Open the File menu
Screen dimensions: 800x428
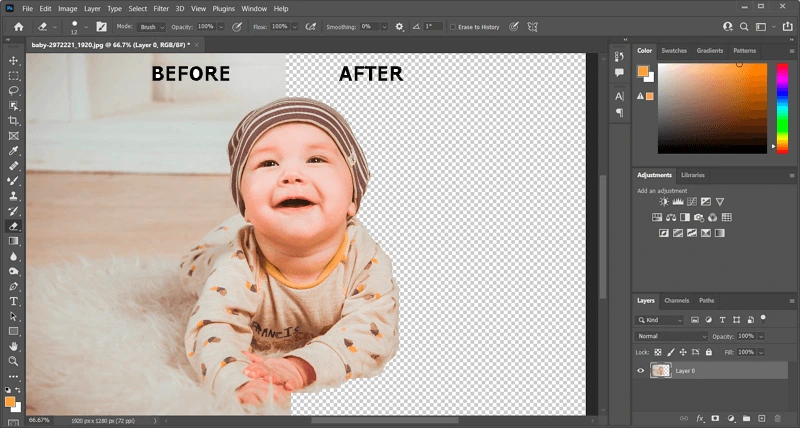[x=28, y=9]
